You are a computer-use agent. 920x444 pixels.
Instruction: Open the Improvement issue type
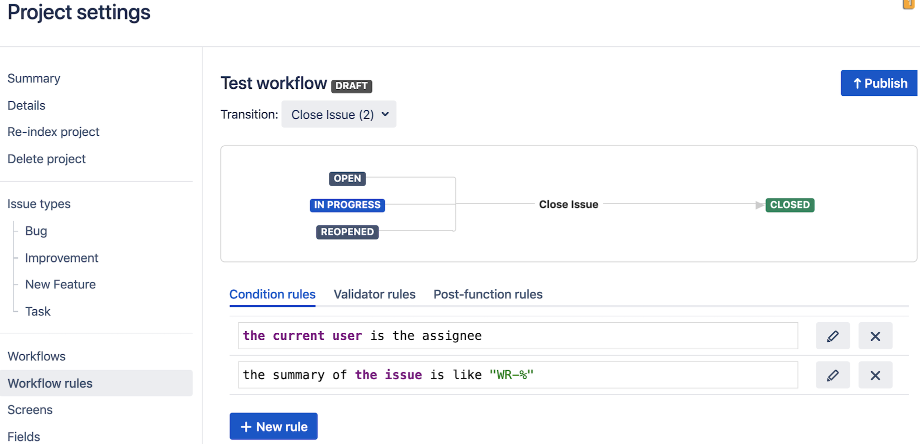coord(62,257)
